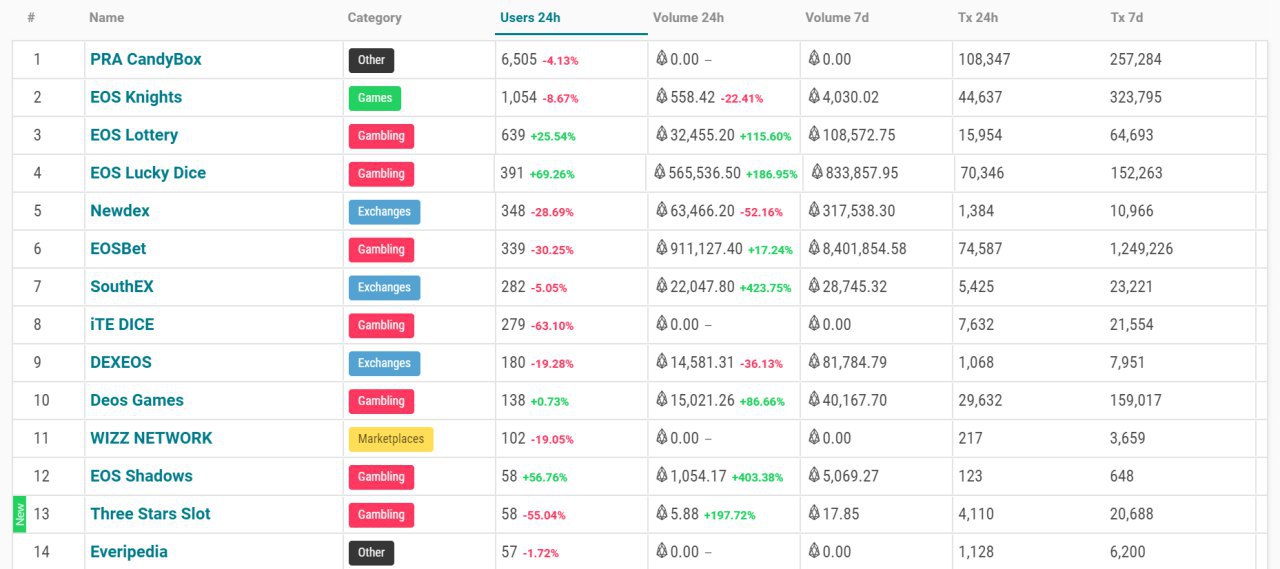Click Marketplaces tag on WIZZ NETWORK row
The image size is (1280, 569).
391,439
